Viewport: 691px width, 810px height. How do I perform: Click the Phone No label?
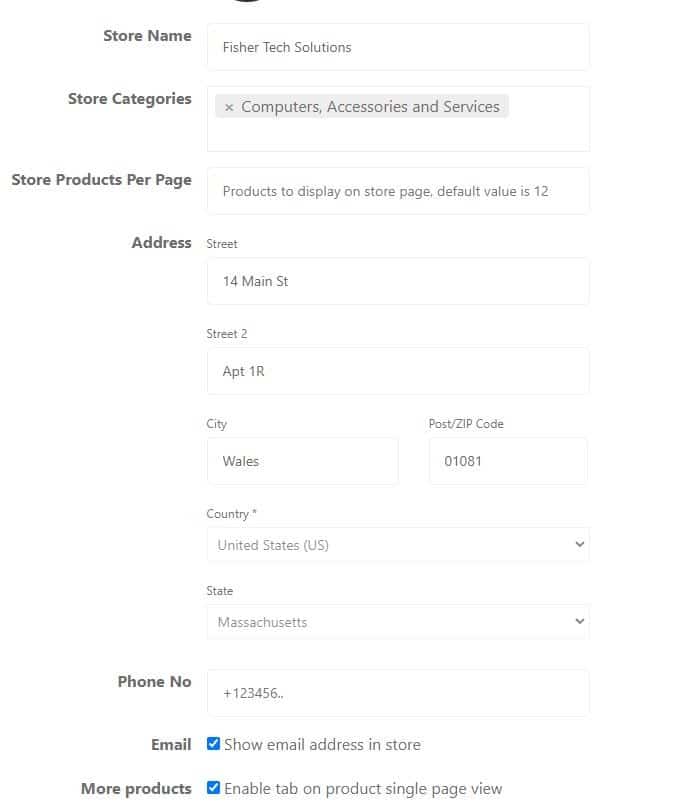pyautogui.click(x=154, y=681)
